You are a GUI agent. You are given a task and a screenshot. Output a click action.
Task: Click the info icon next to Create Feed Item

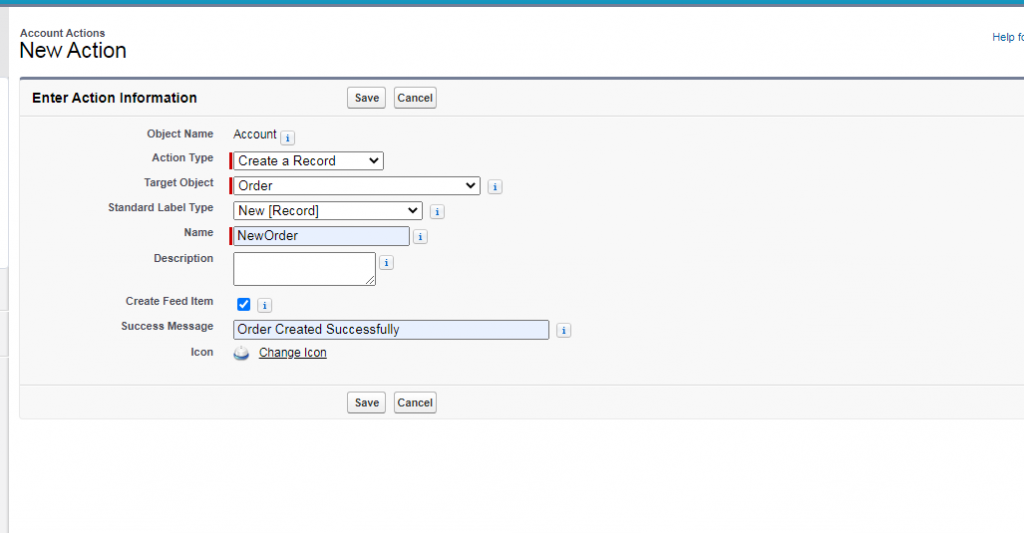click(264, 305)
